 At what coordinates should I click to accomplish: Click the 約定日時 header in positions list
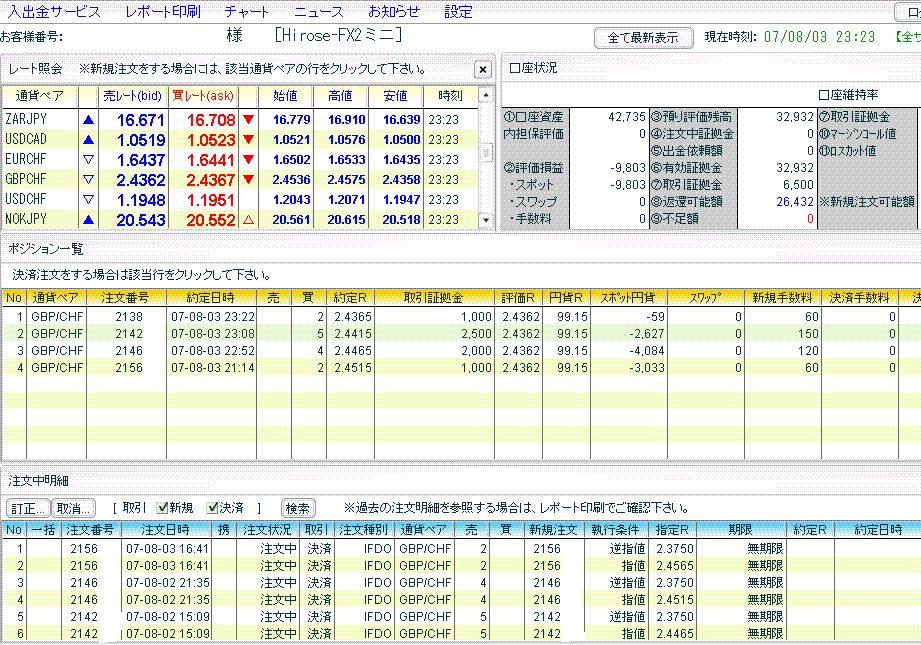pyautogui.click(x=211, y=298)
